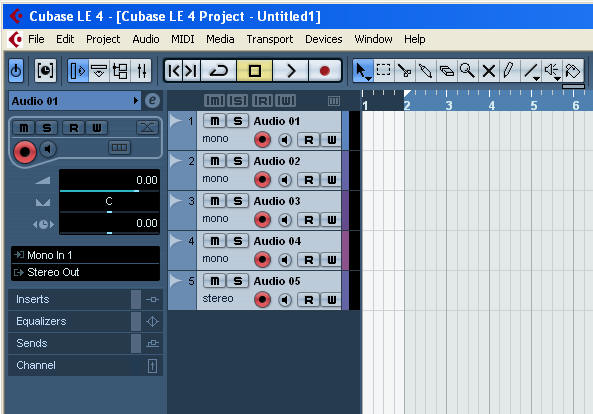The image size is (593, 414).
Task: Open the Mixer icon
Action: [x=142, y=71]
